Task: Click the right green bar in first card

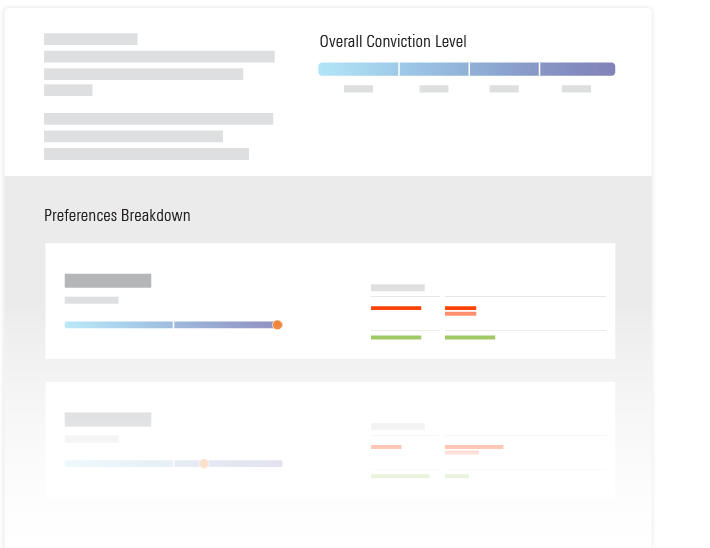Action: point(470,338)
